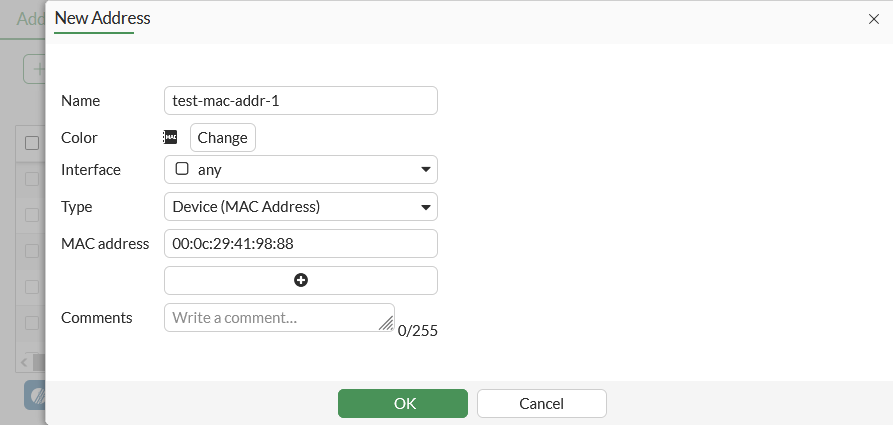893x425 pixels.
Task: Switch to the Addresses tab behind the dialog
Action: coord(30,19)
